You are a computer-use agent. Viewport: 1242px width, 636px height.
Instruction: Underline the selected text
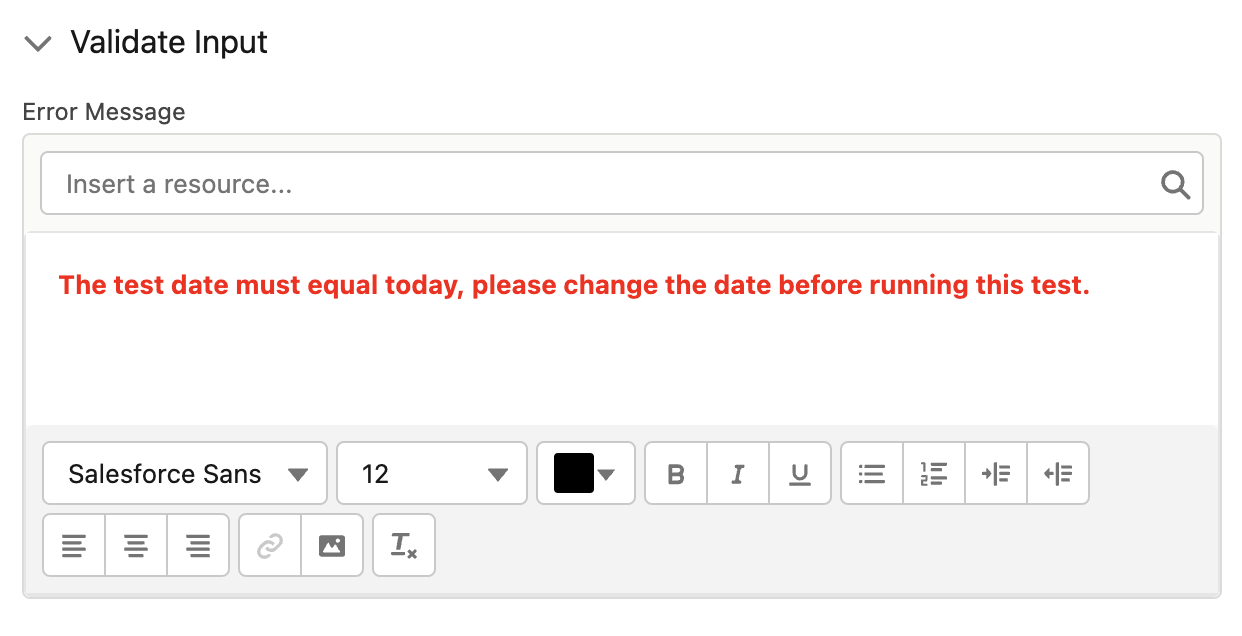pos(800,473)
